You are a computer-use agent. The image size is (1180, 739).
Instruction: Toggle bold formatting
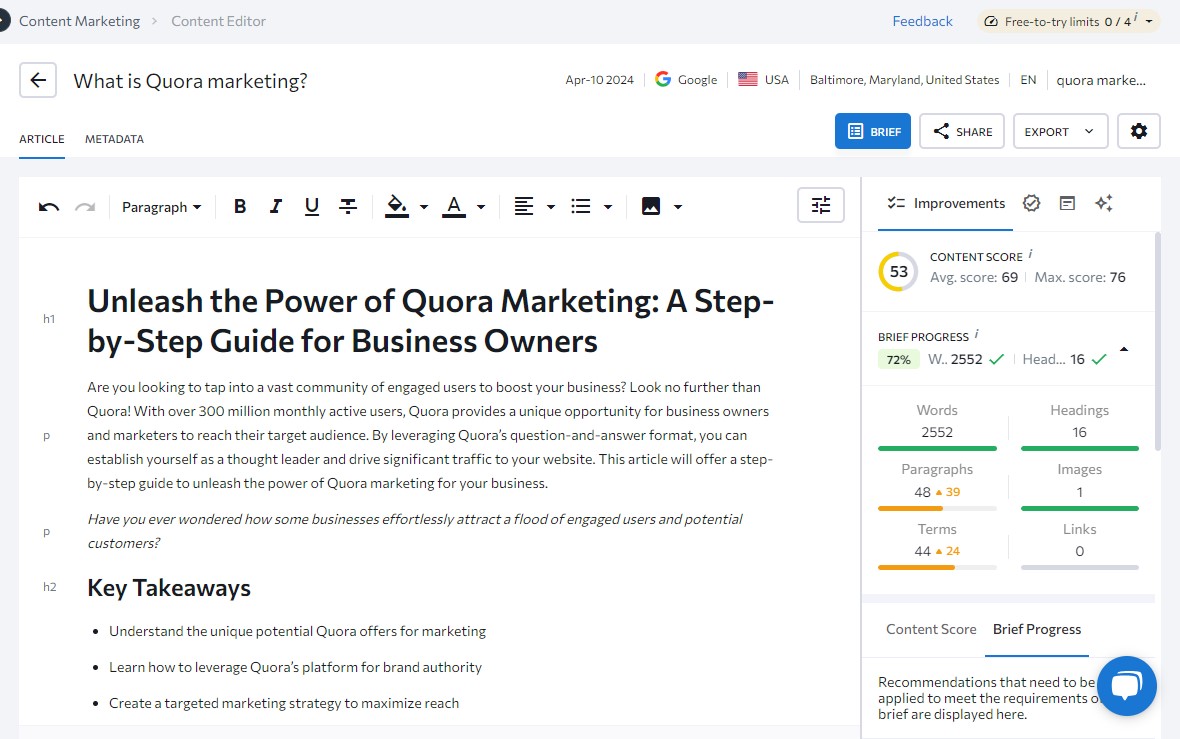[240, 206]
